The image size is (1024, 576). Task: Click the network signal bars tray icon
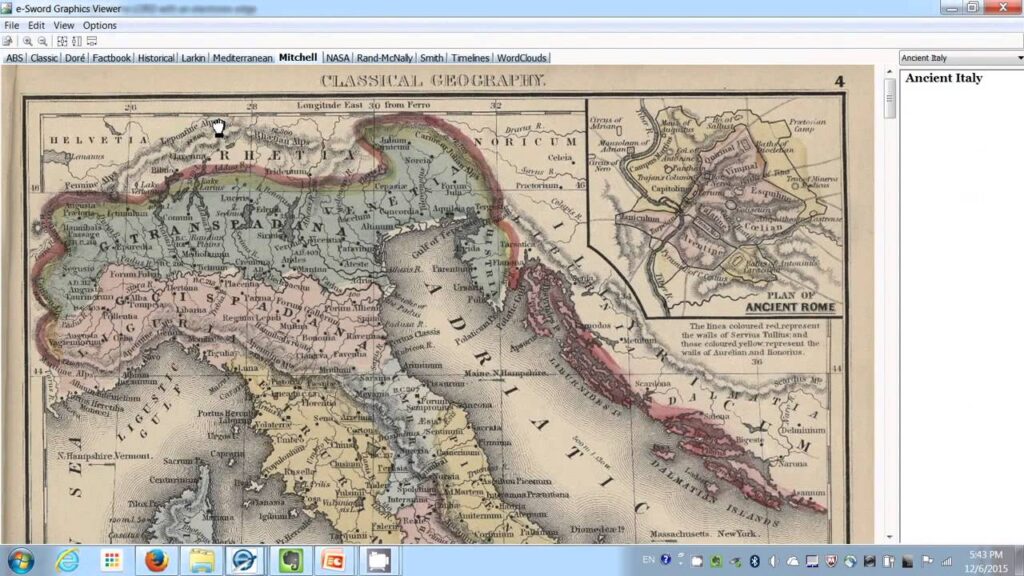(946, 561)
